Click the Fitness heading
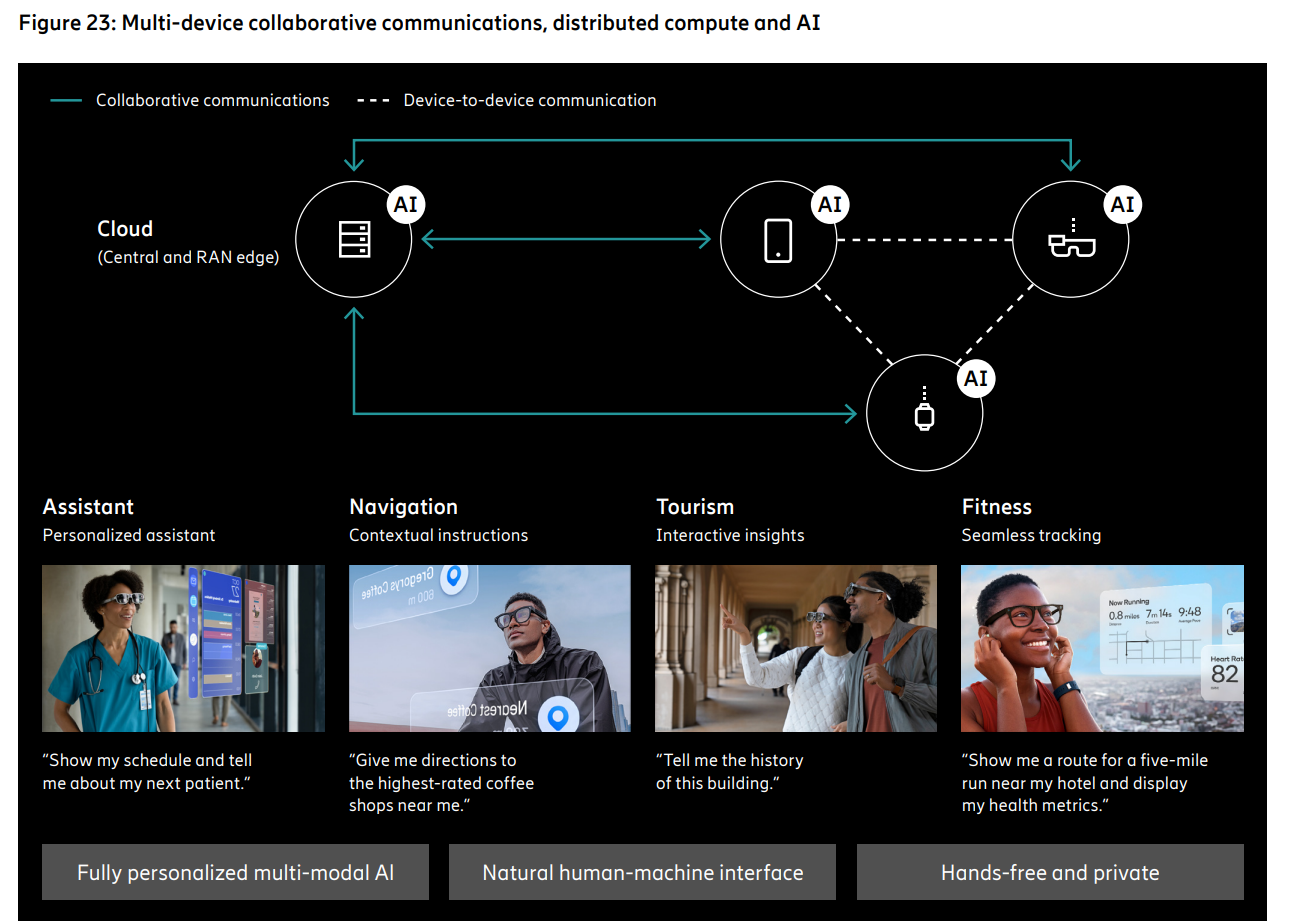This screenshot has height=924, width=1292. point(996,506)
